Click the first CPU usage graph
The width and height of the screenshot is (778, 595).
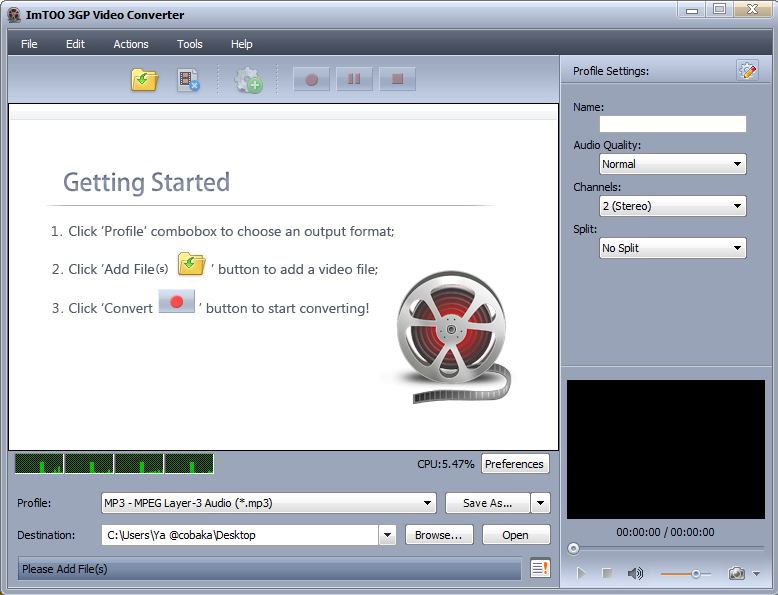click(39, 463)
